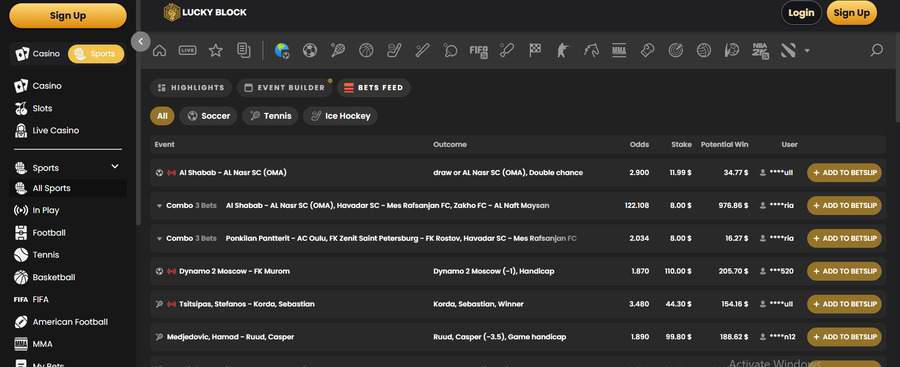This screenshot has width=900, height=367.
Task: Open the Bets Feed tab
Action: 374,88
